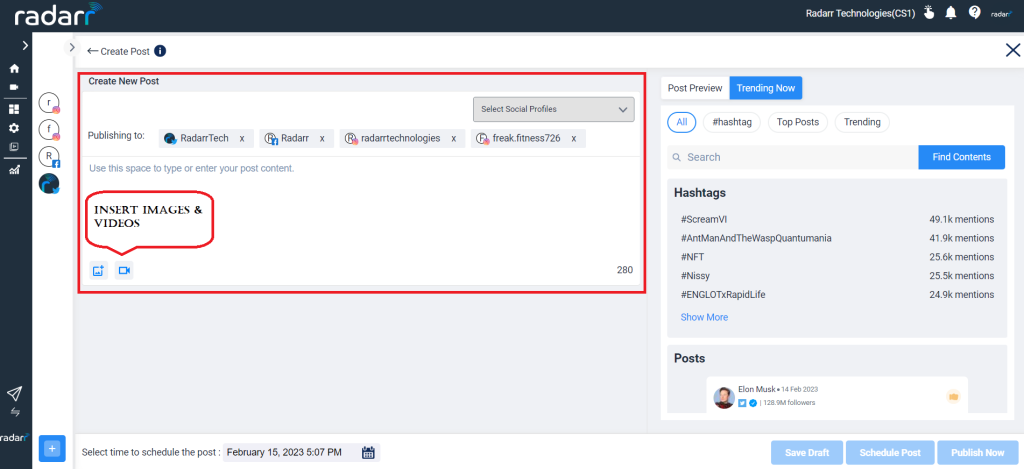Click the orange folder icon on Elon Musk post

coord(953,396)
